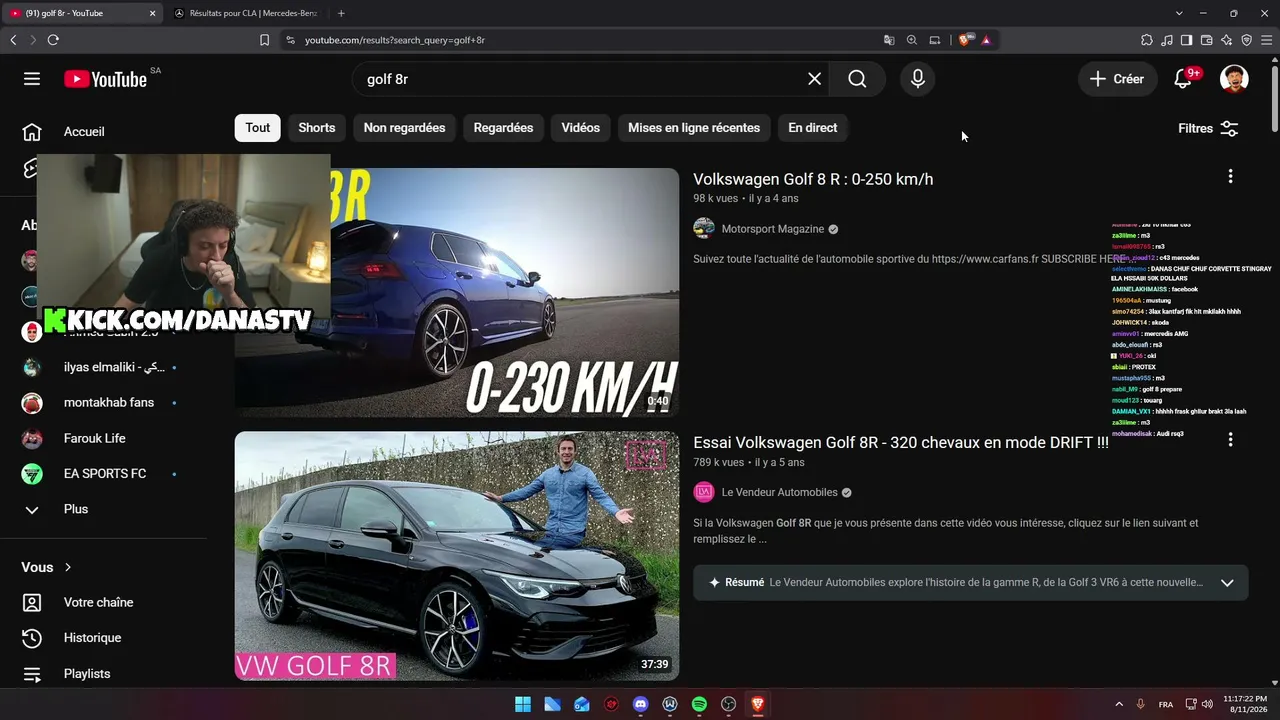Image resolution: width=1280 pixels, height=720 pixels.
Task: Go to the YouTube home logo
Action: (106, 79)
